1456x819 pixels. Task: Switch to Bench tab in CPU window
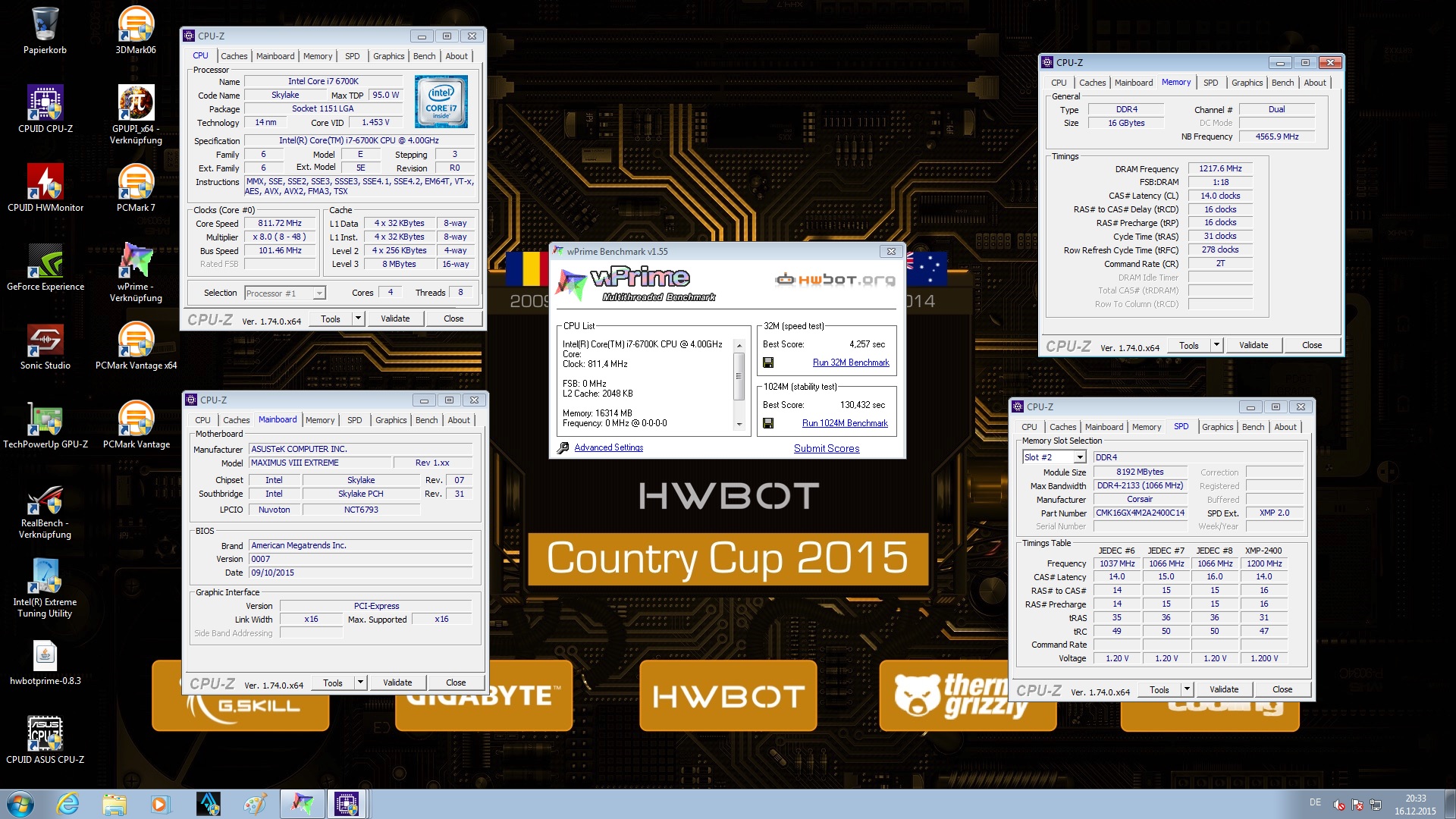(424, 56)
